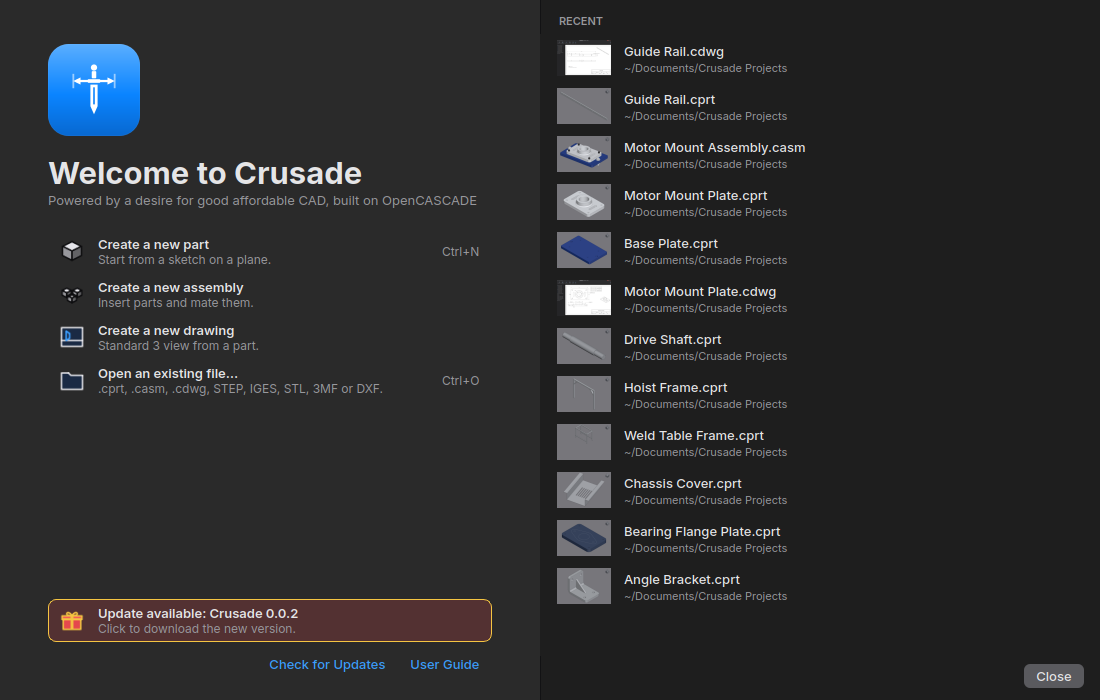The width and height of the screenshot is (1100, 700).
Task: Click 'Insert parts and mate them.' text
Action: (175, 303)
